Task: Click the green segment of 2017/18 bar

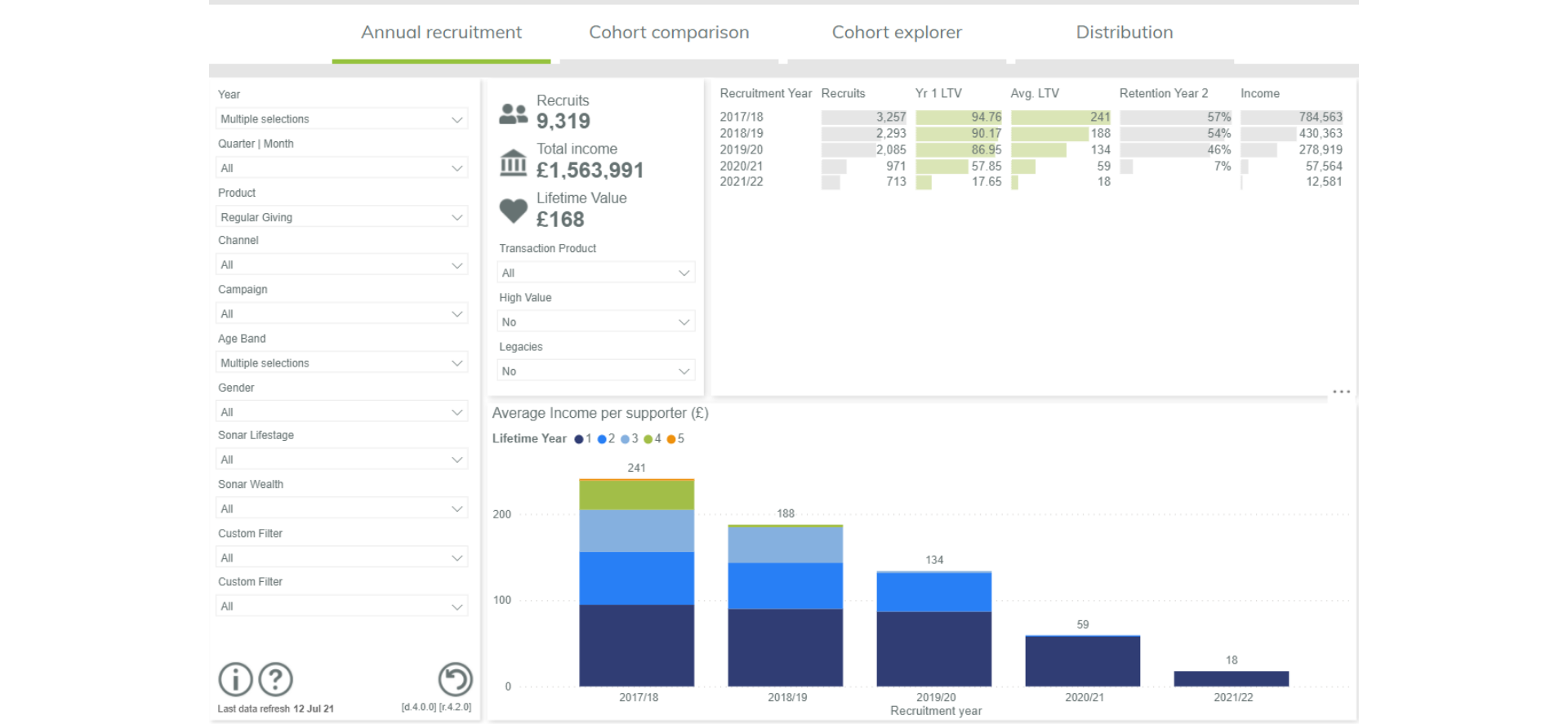Action: point(637,495)
